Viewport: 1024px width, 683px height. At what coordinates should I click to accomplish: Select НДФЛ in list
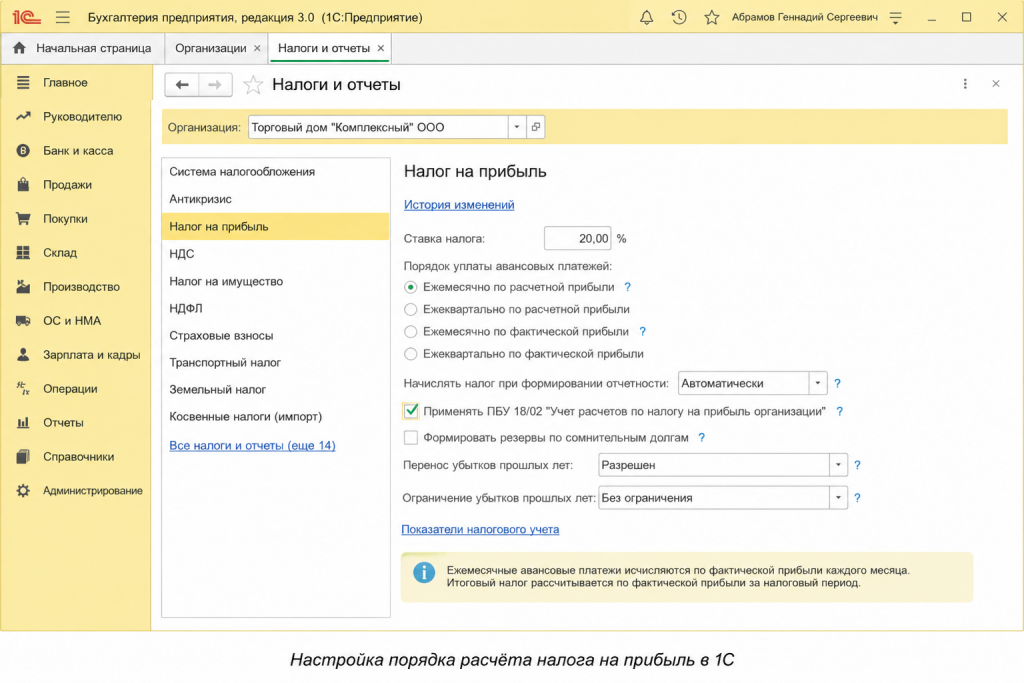click(x=276, y=308)
